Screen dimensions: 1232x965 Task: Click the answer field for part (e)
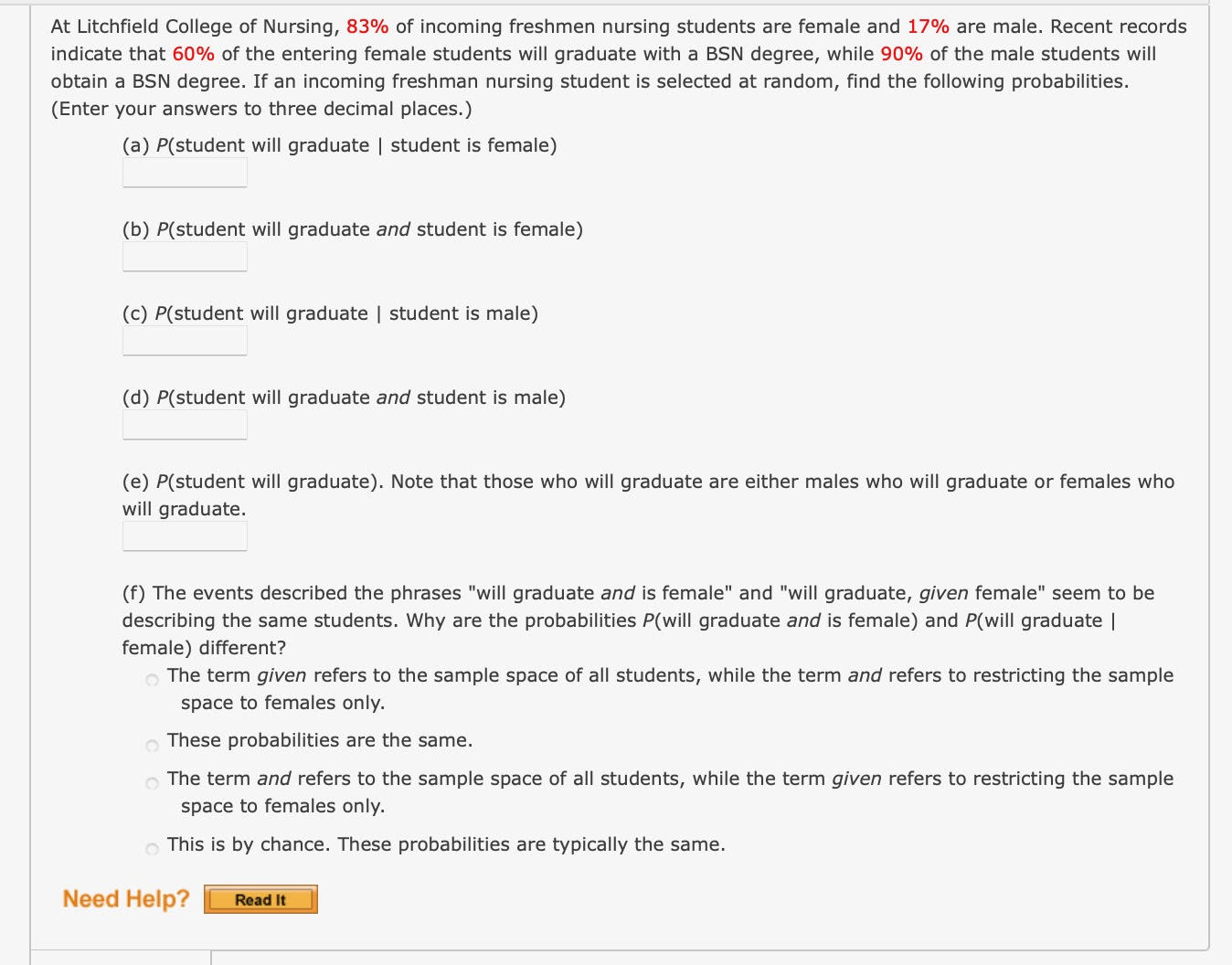(184, 536)
